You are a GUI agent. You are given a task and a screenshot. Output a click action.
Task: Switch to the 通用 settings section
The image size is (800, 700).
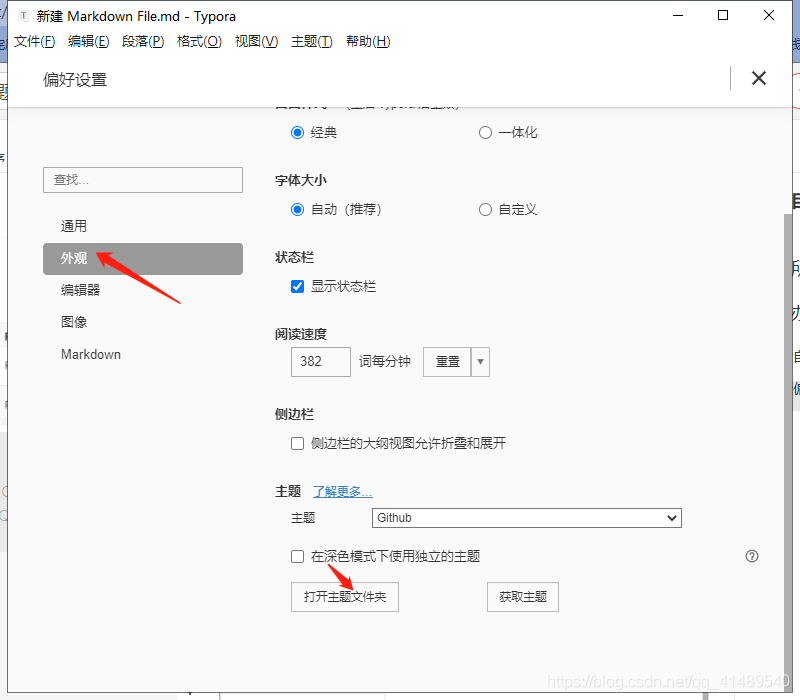pos(143,226)
